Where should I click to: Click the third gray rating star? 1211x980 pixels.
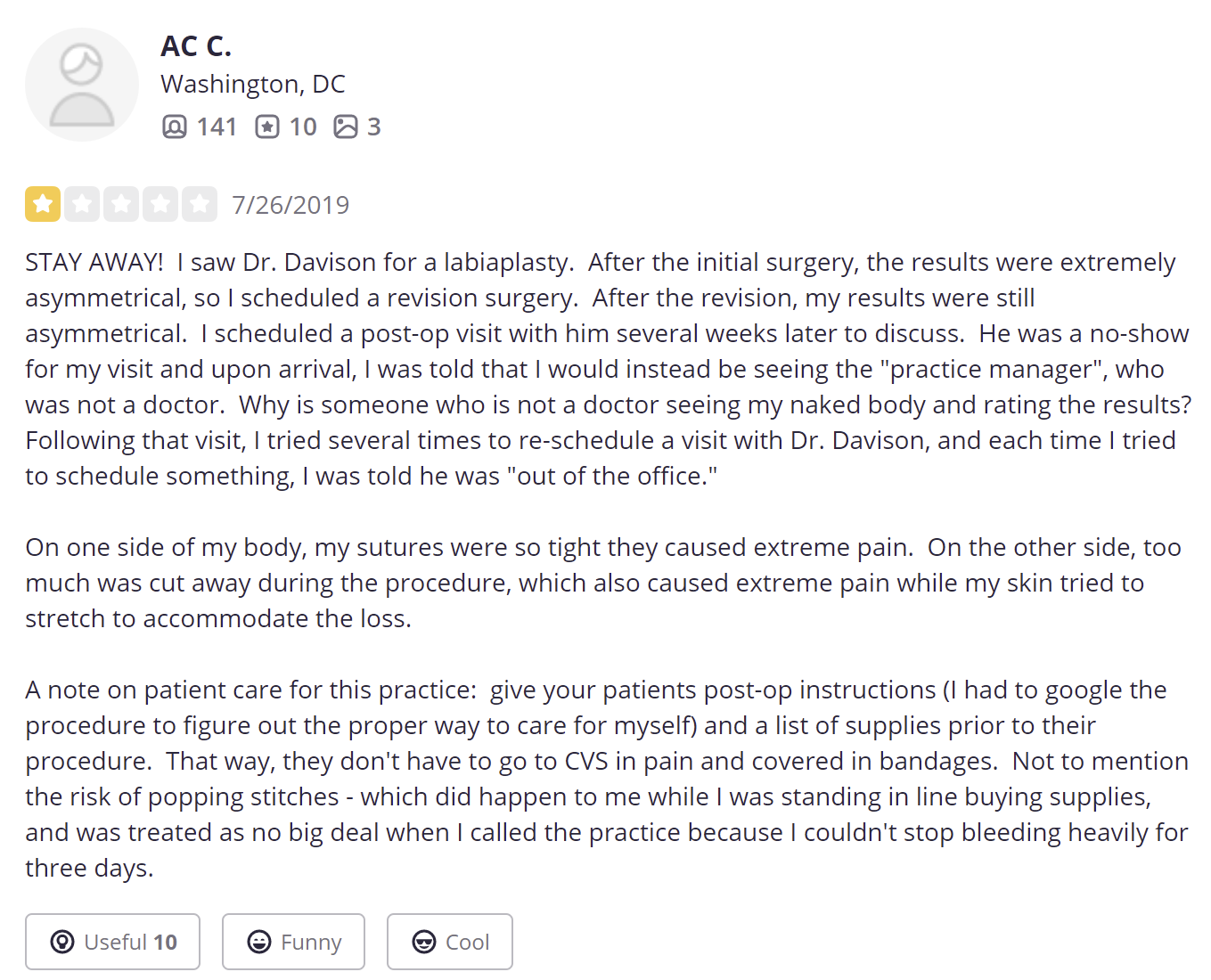pos(121,204)
